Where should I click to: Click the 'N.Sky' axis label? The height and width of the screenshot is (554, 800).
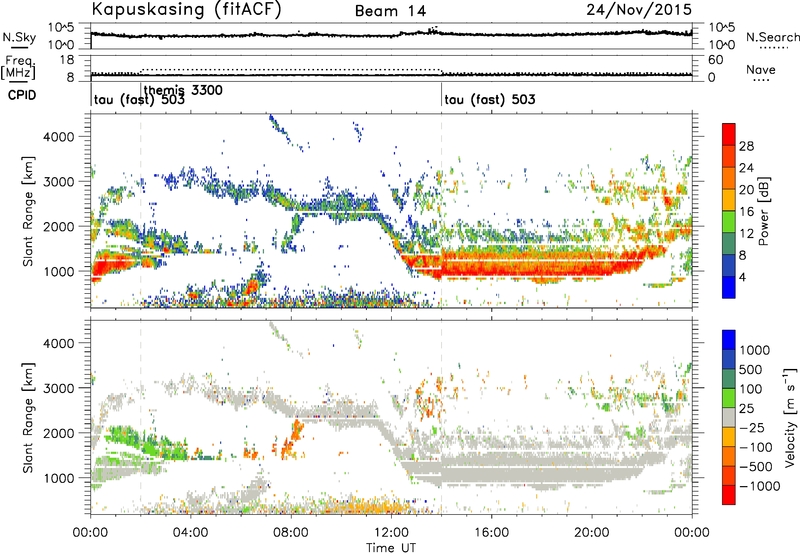coord(19,37)
